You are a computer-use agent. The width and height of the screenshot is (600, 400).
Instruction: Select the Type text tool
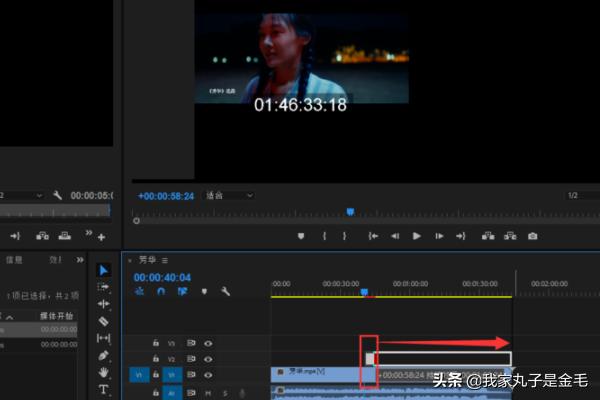pyautogui.click(x=104, y=389)
